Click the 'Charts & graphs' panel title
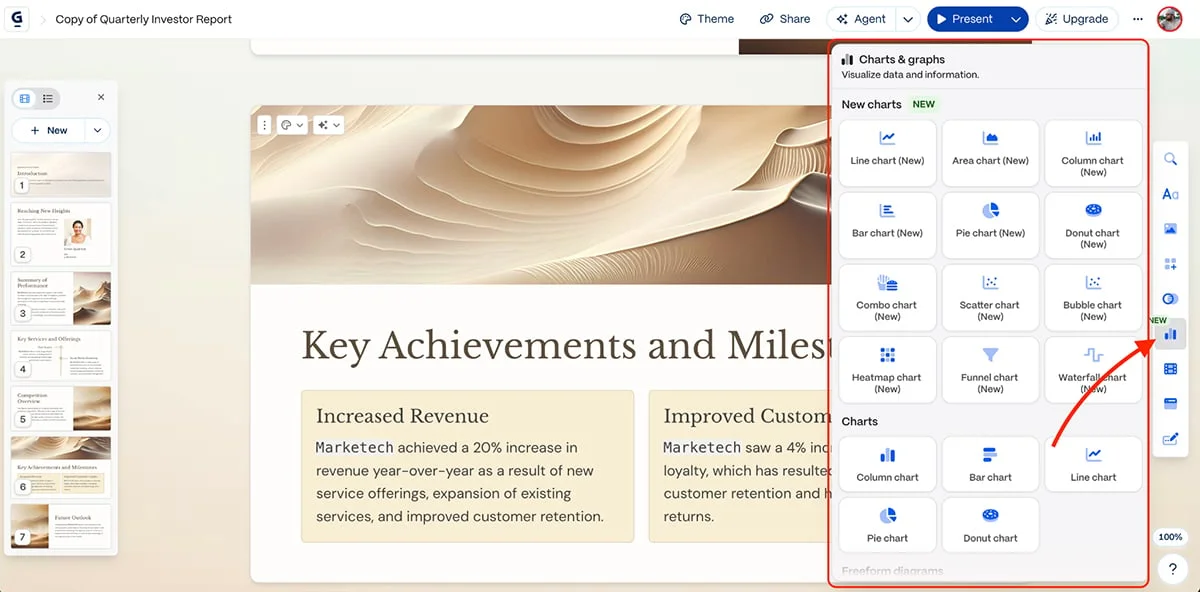1200x592 pixels. [x=901, y=60]
